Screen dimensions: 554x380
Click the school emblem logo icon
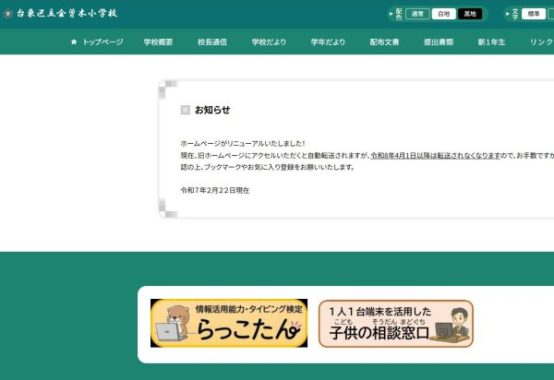[x=8, y=14]
